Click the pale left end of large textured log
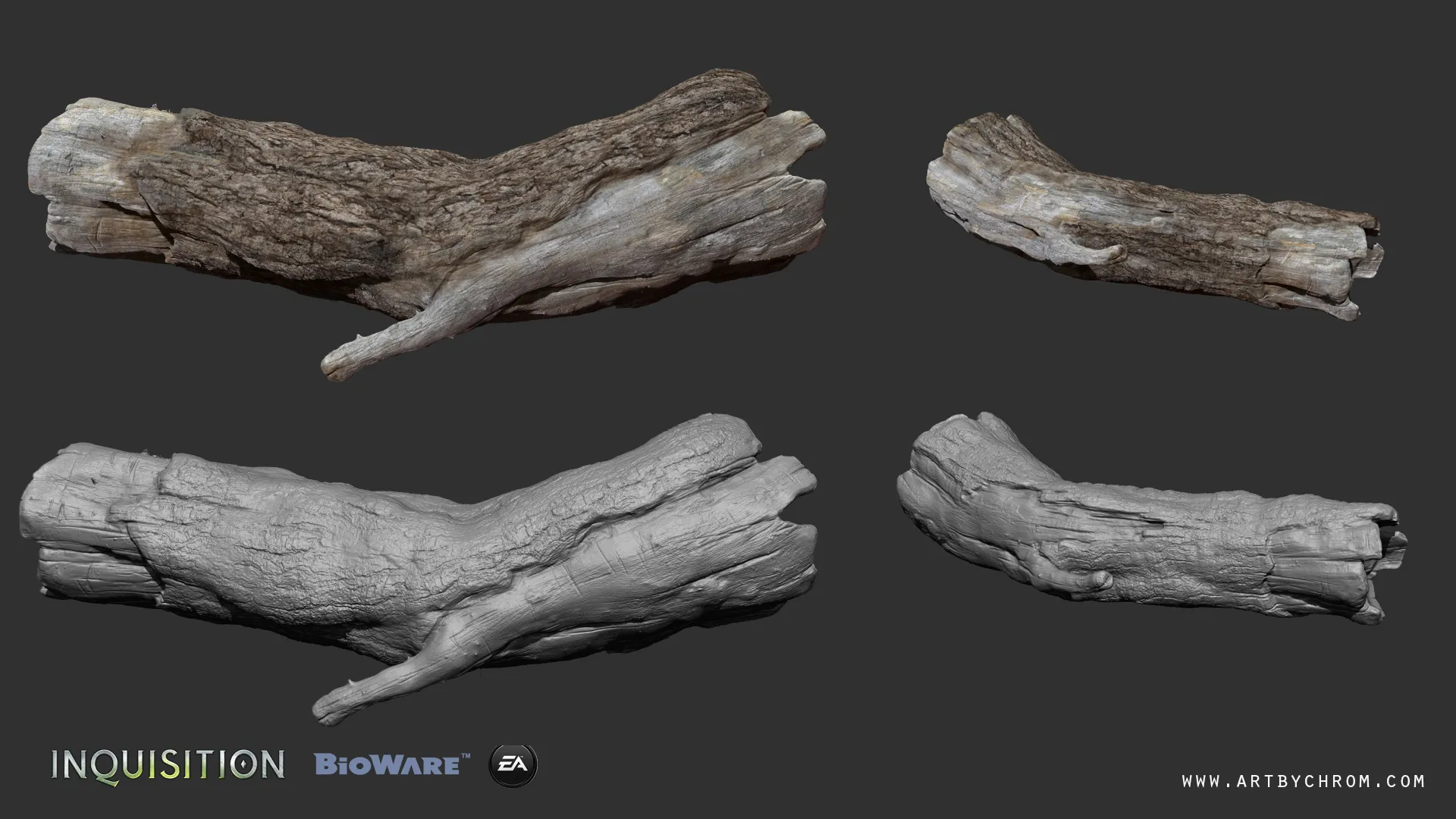Viewport: 1456px width, 819px height. click(72, 174)
